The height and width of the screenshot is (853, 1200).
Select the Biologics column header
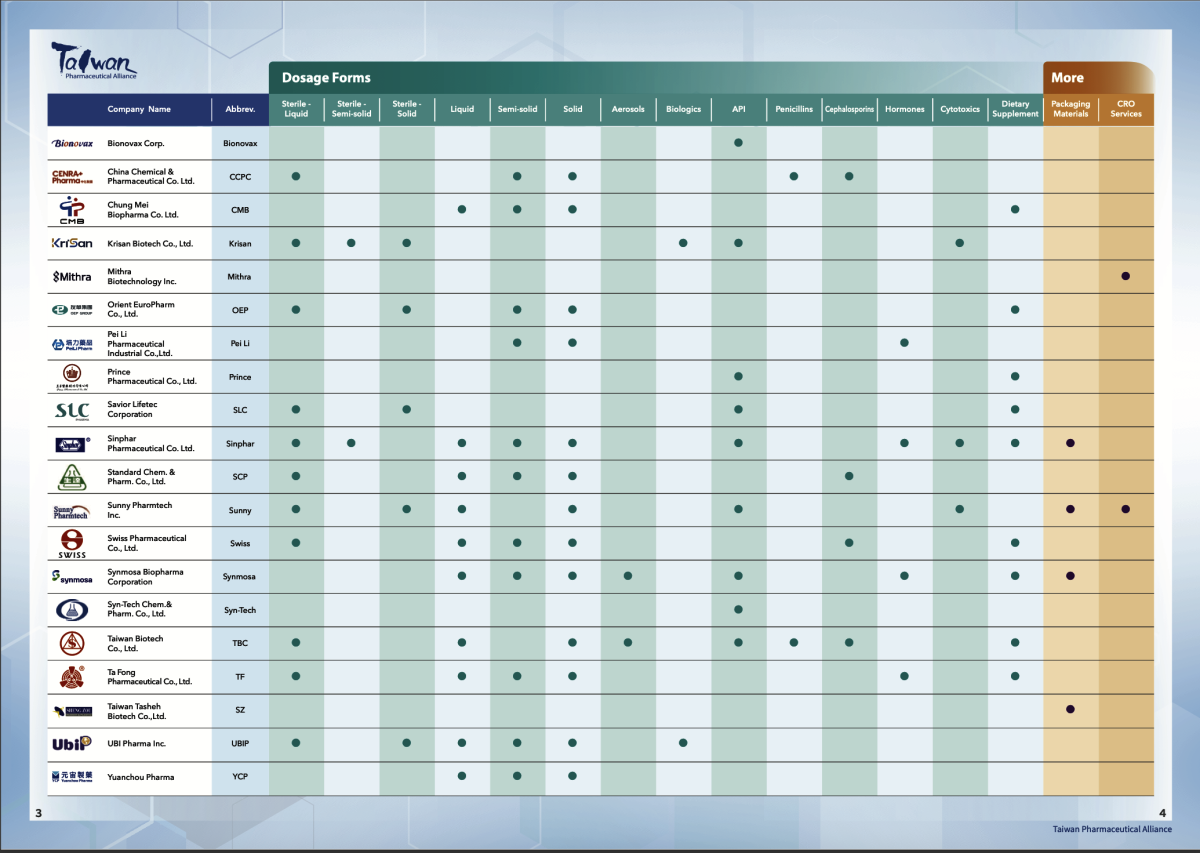point(683,109)
